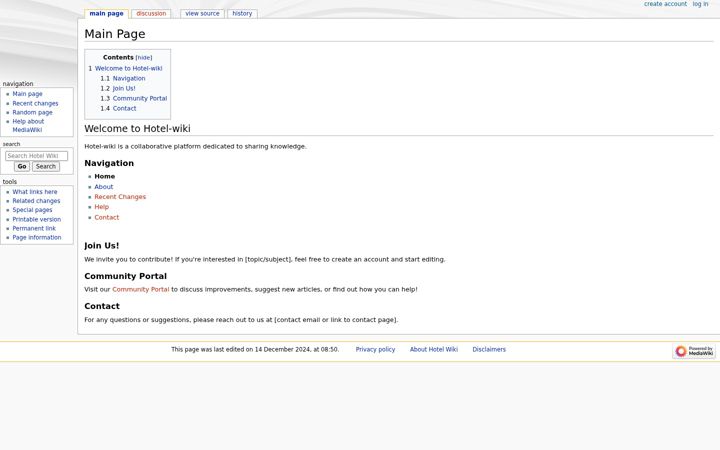Open Page information link

coord(37,237)
